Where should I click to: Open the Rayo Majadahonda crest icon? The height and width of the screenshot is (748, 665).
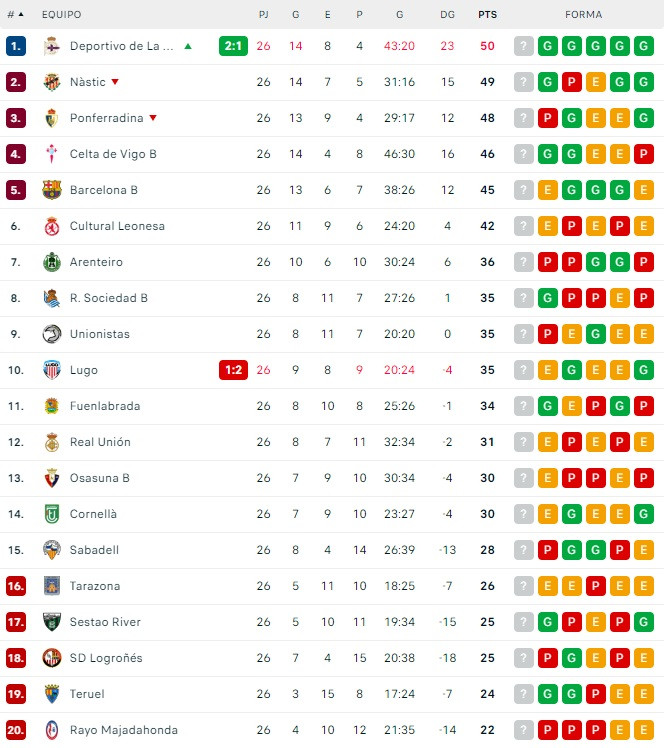[x=52, y=730]
